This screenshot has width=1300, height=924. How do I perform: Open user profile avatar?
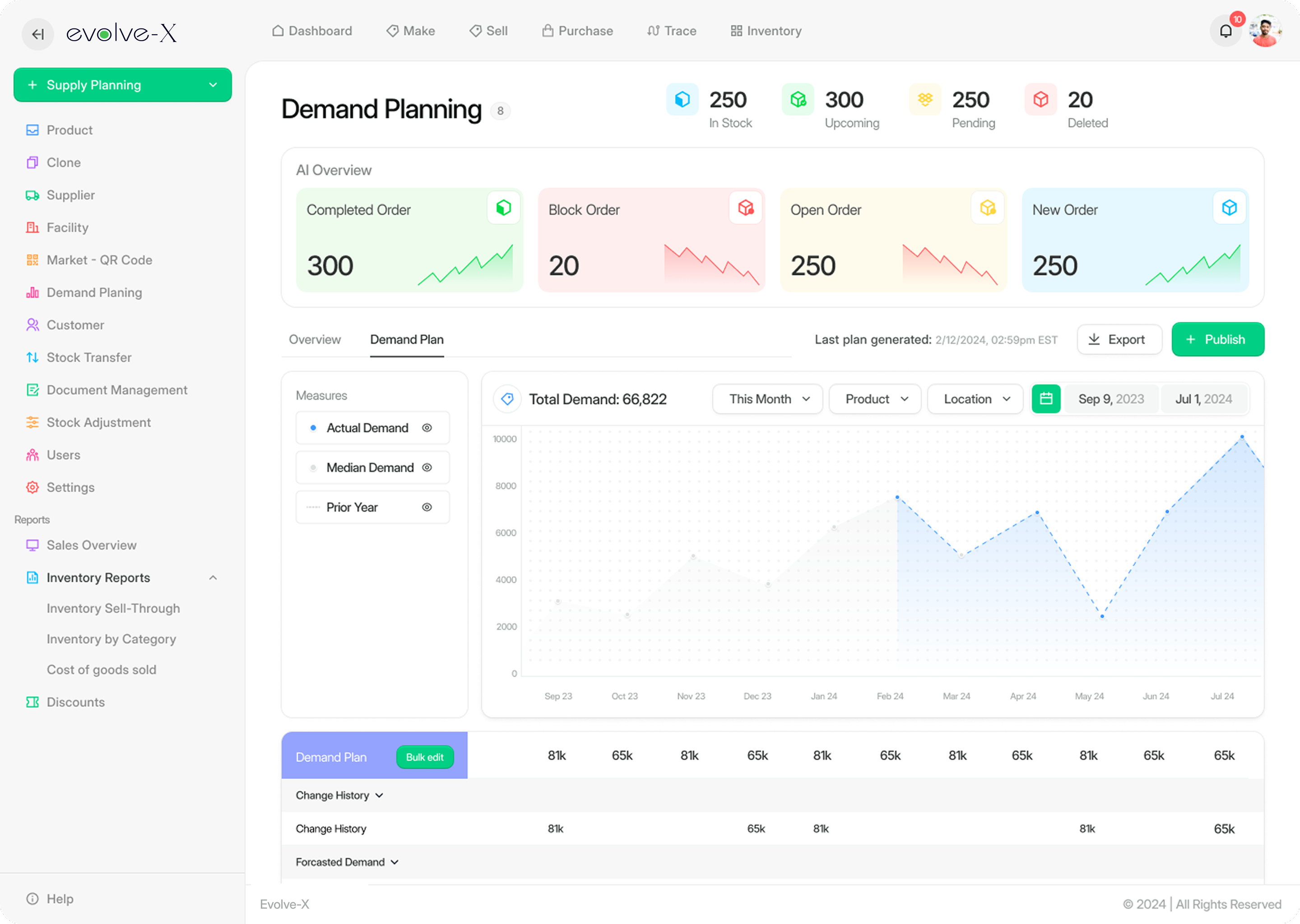(x=1265, y=31)
